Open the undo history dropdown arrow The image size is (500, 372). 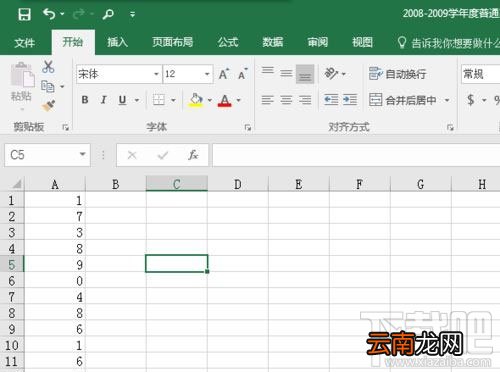tap(62, 14)
